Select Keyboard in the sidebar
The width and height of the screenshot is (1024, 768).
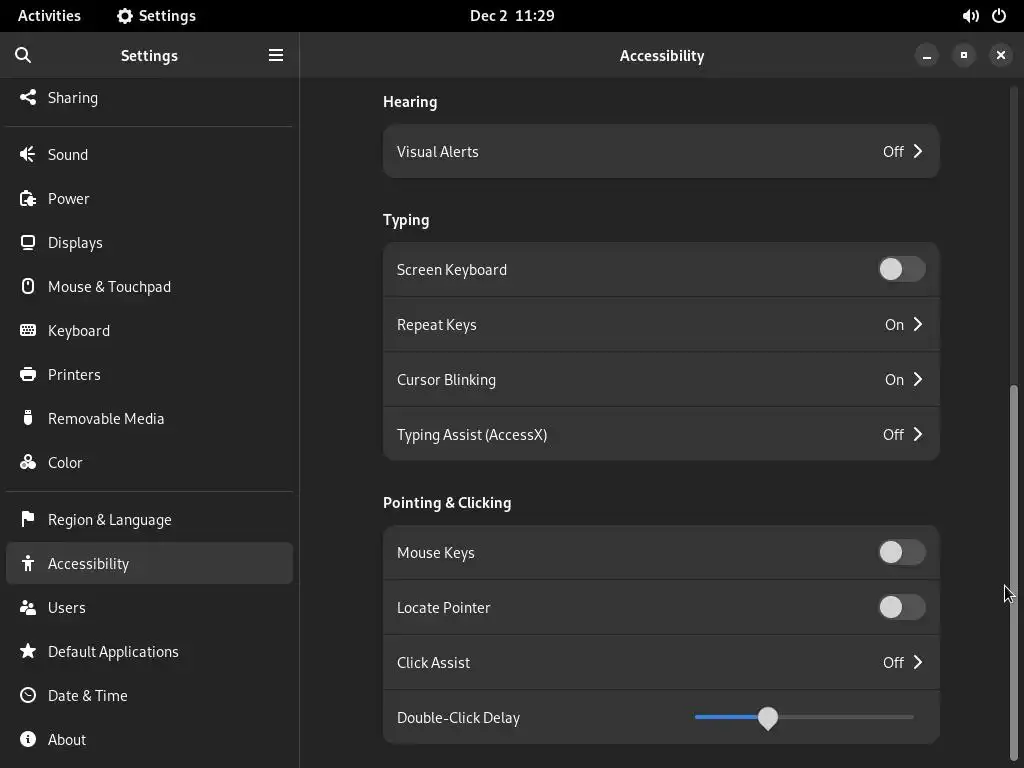click(79, 330)
